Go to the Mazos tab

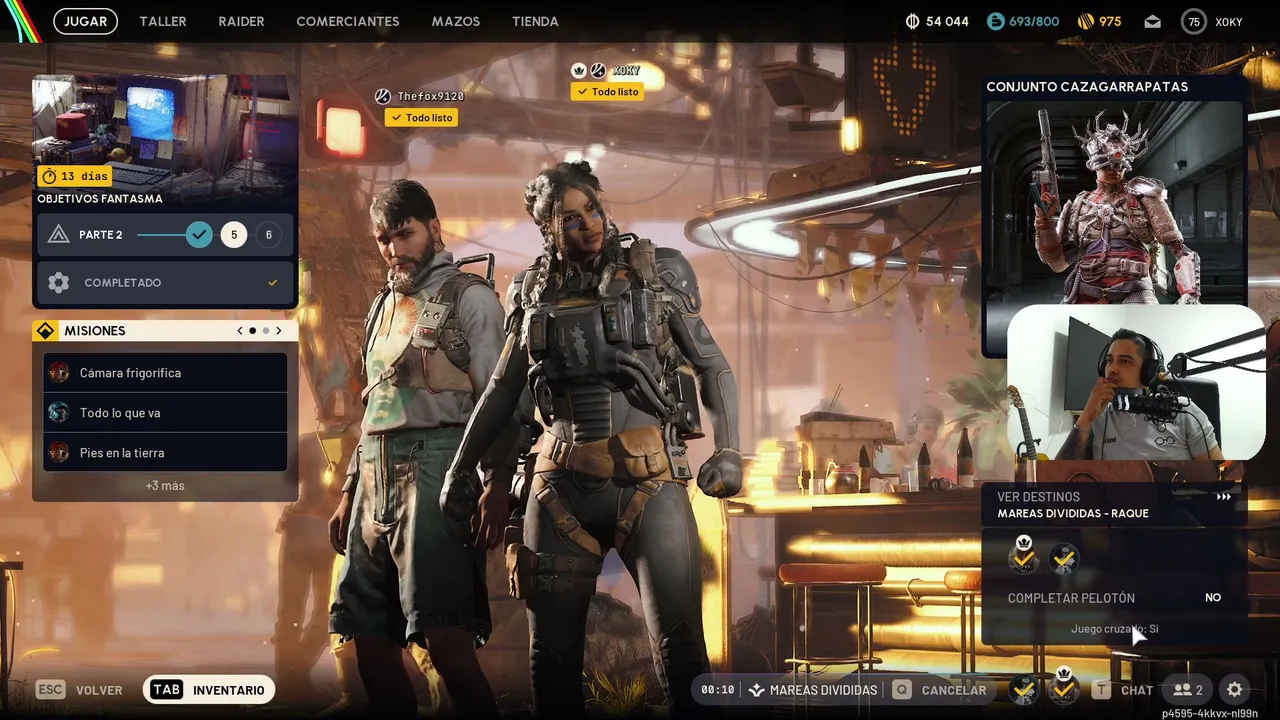click(x=456, y=21)
